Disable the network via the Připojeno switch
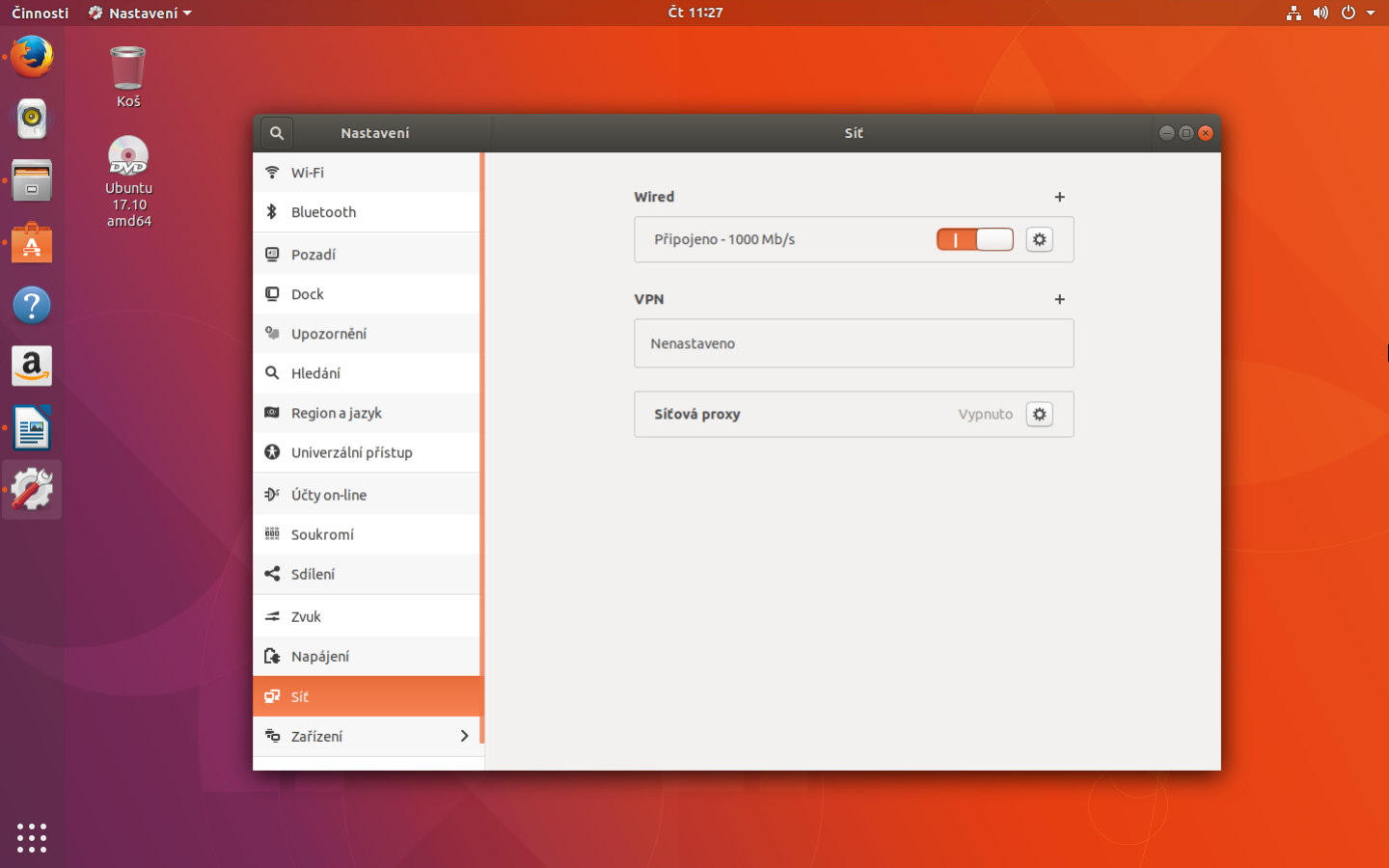 974,239
